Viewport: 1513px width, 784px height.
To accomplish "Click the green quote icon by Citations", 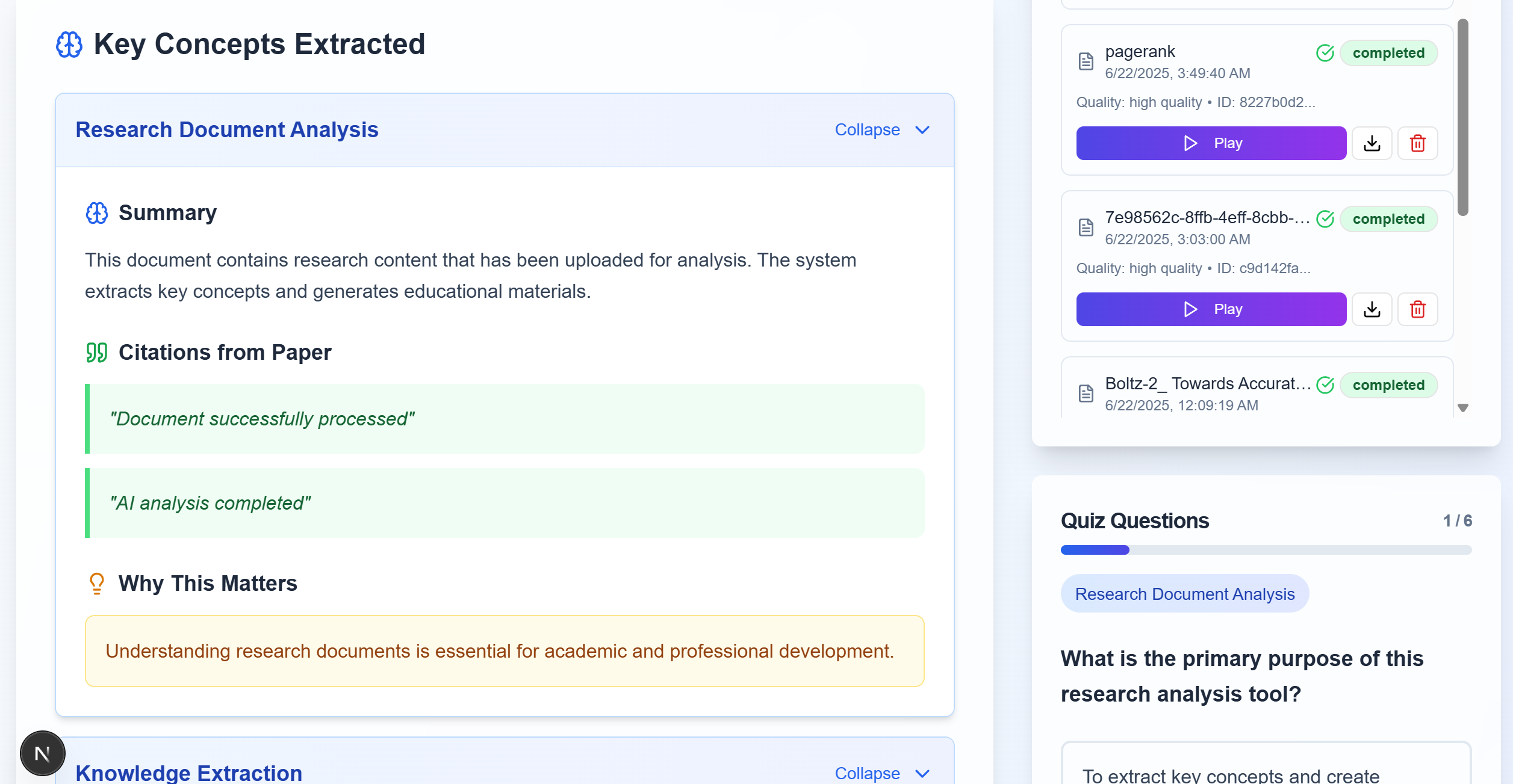I will [96, 353].
